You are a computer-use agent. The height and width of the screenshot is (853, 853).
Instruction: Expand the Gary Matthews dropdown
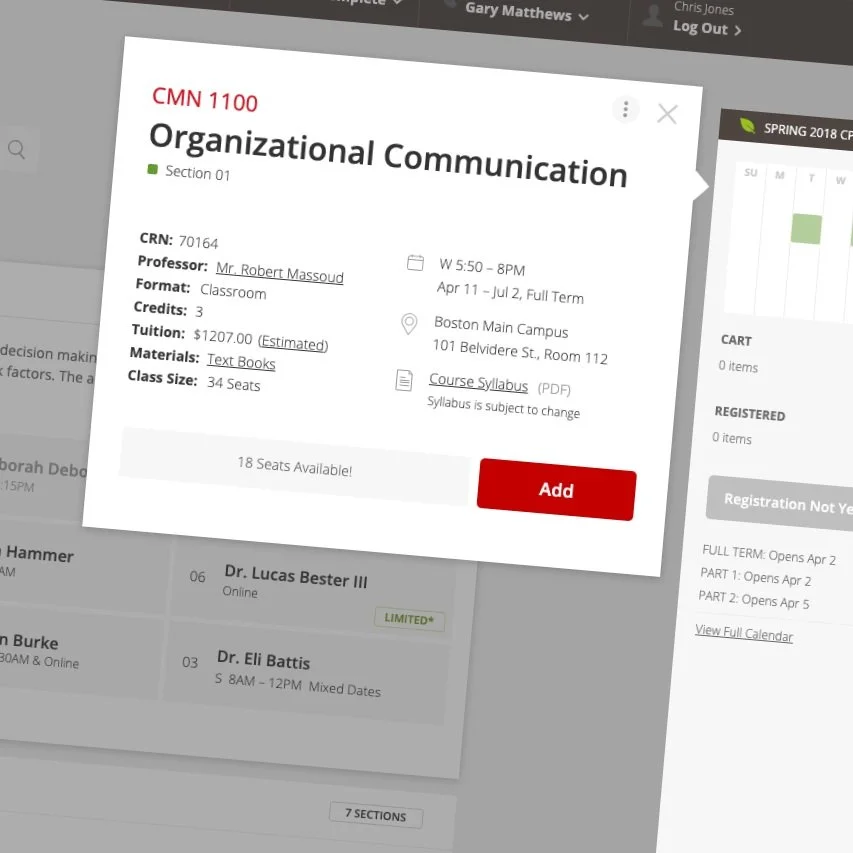(x=526, y=12)
